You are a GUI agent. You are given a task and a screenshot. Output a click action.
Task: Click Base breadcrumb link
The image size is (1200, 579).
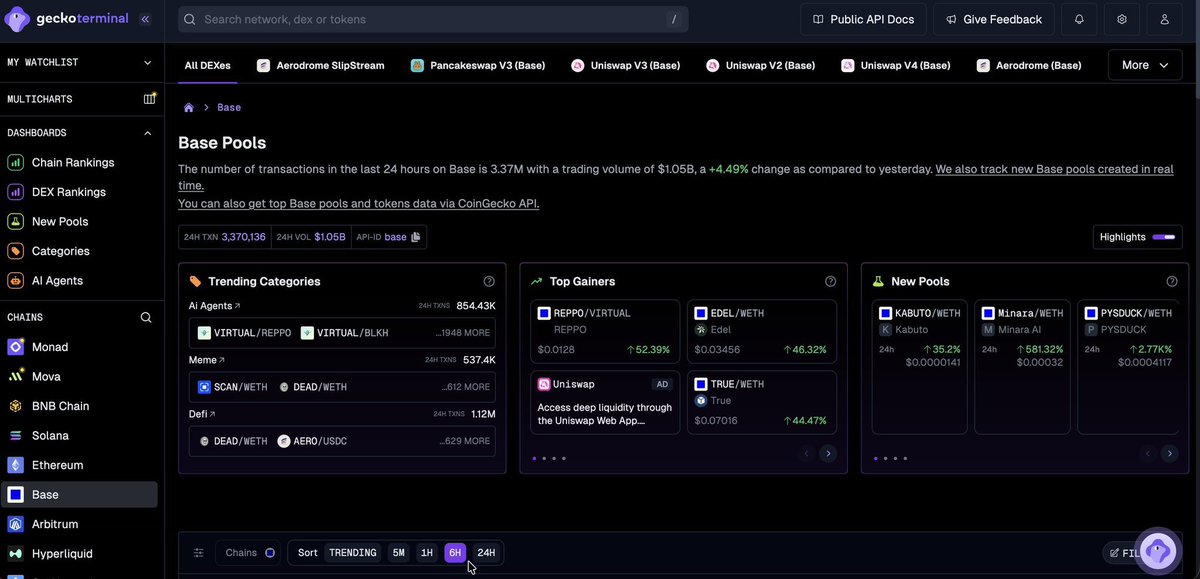point(229,107)
